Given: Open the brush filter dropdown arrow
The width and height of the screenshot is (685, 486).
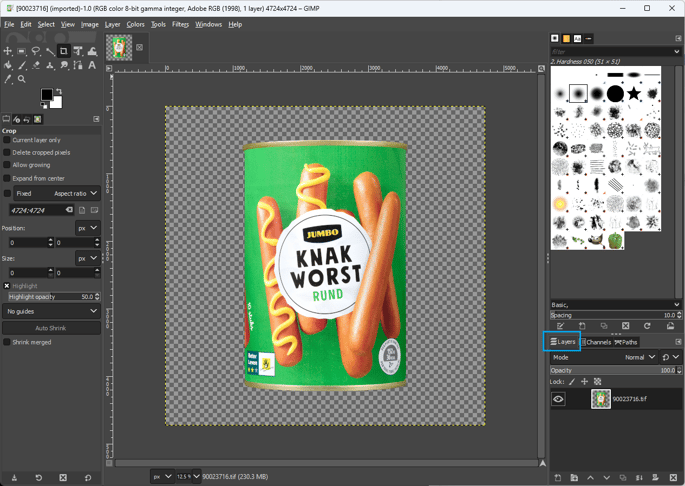Looking at the screenshot, I should (677, 52).
